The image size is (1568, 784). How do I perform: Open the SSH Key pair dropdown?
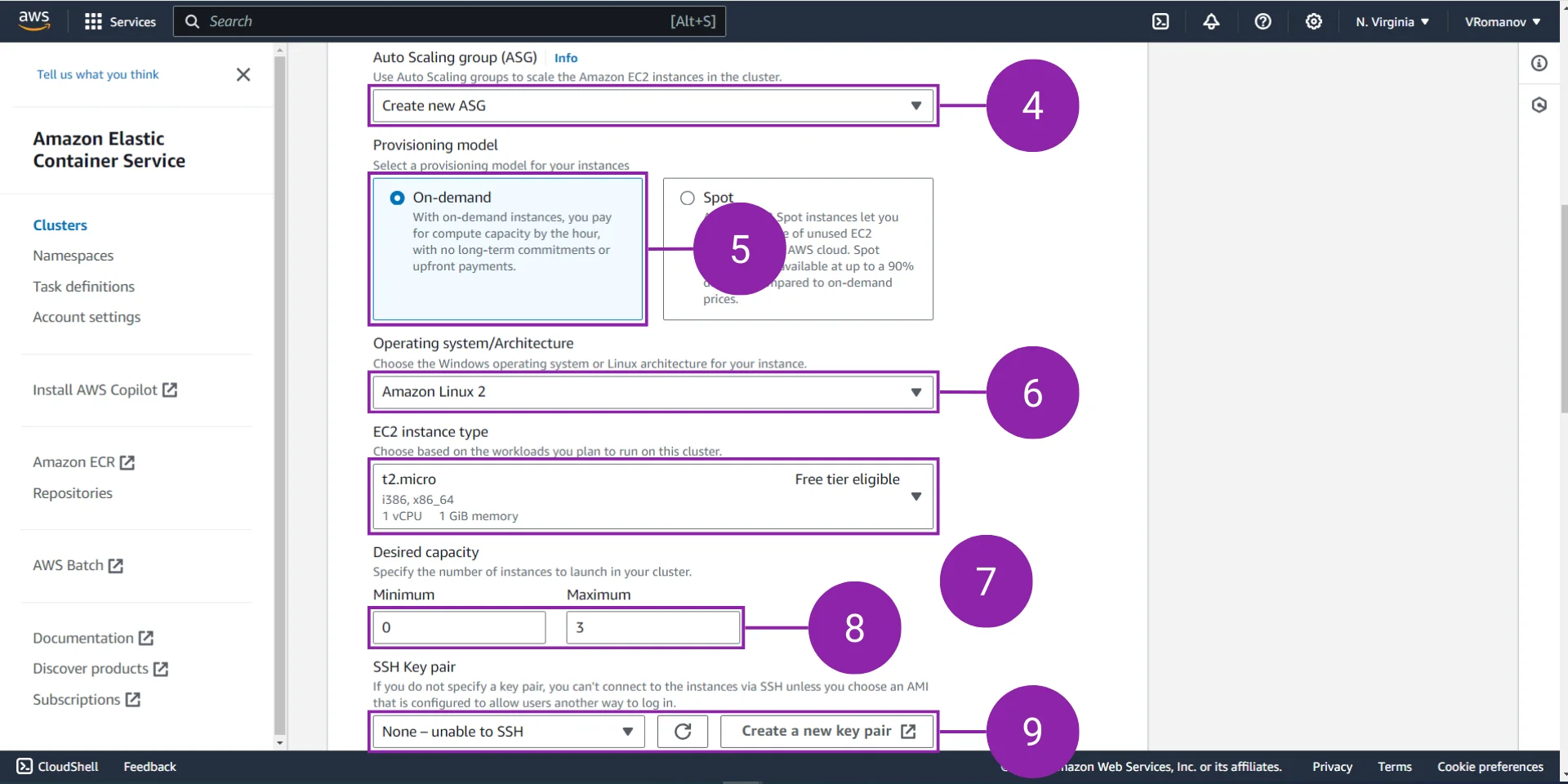point(508,731)
